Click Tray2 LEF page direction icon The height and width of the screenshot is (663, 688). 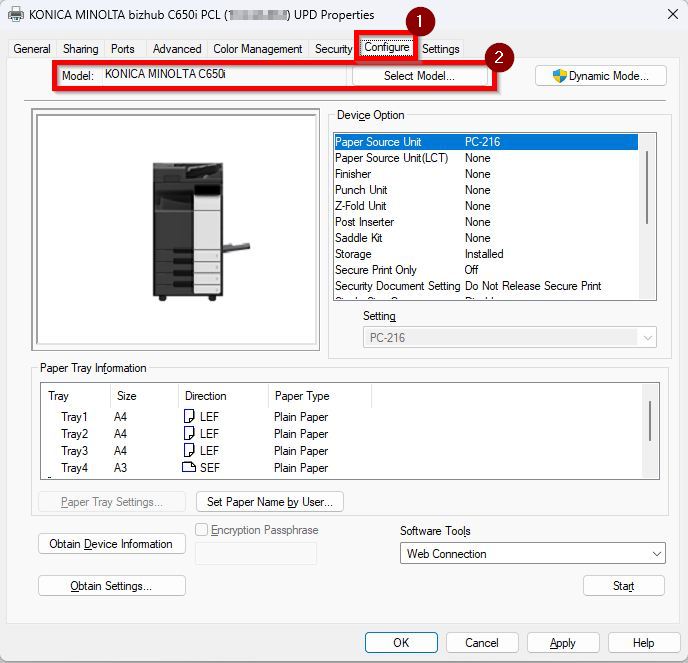(x=189, y=434)
